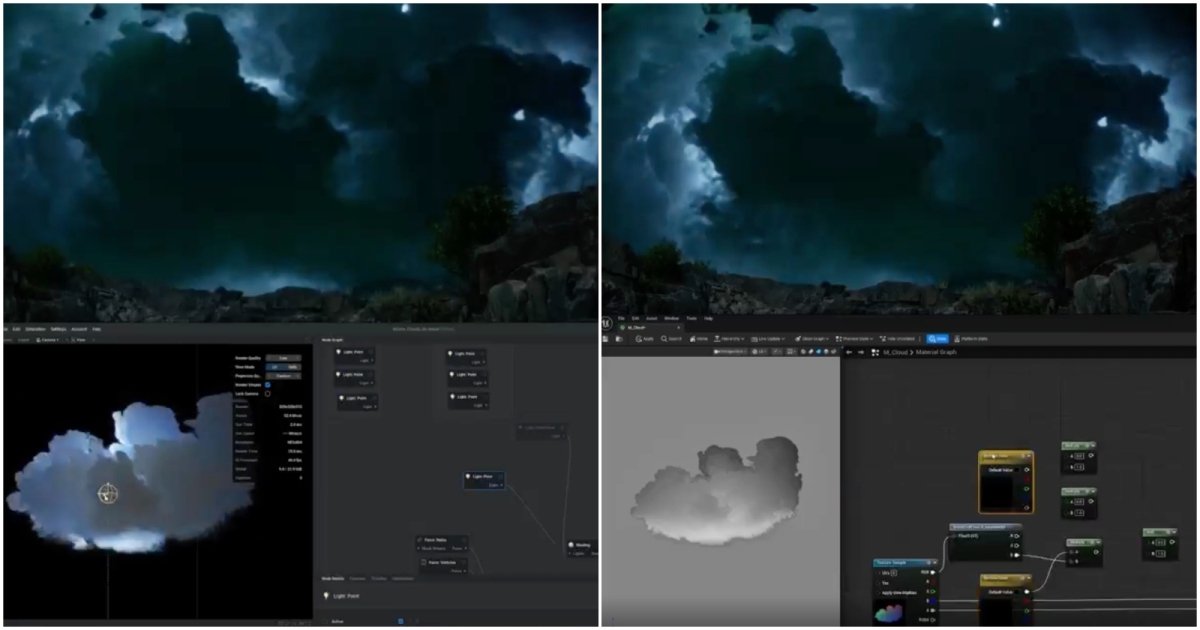Select Lit under View Mode in cloud viewport
1200x630 pixels.
[274, 367]
